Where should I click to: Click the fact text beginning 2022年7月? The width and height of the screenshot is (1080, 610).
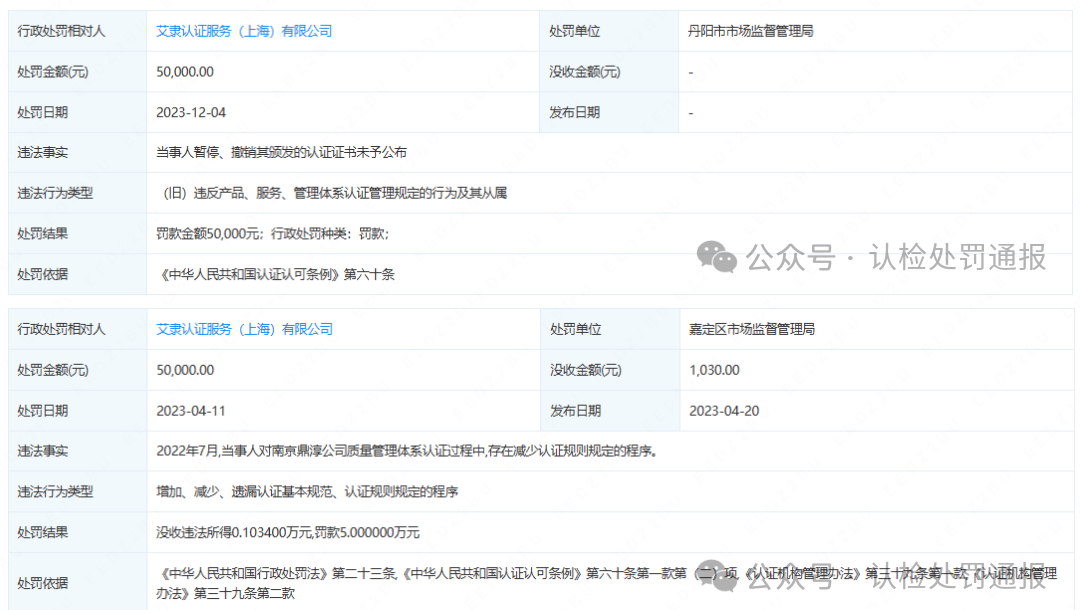click(406, 451)
